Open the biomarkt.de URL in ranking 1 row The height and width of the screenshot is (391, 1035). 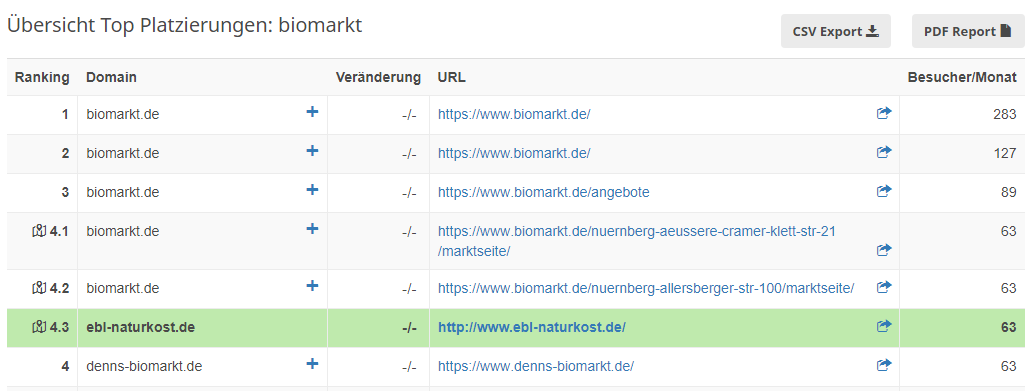(x=514, y=114)
